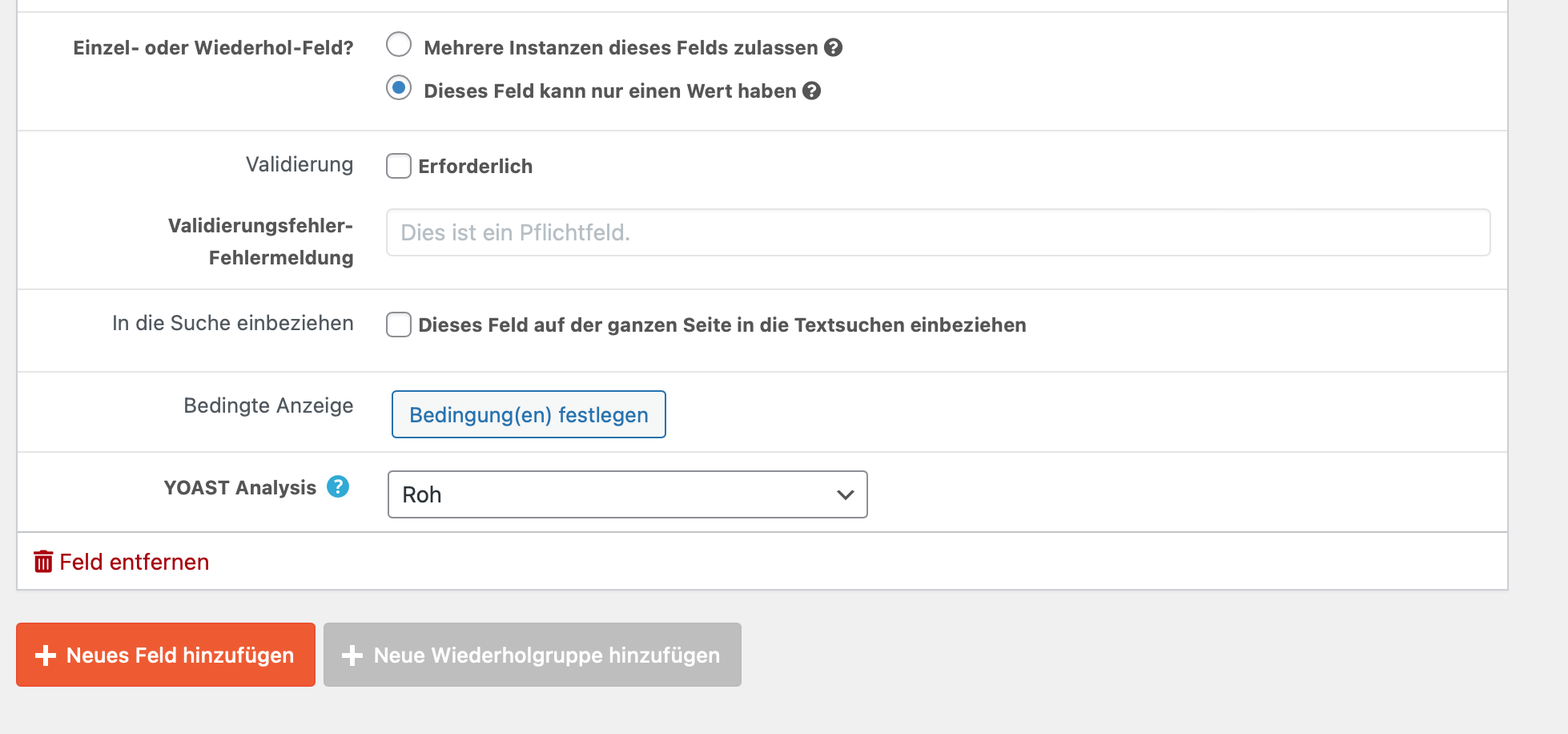Open the blue YOAST Analysis help icon
The width and height of the screenshot is (1568, 734).
coord(338,487)
